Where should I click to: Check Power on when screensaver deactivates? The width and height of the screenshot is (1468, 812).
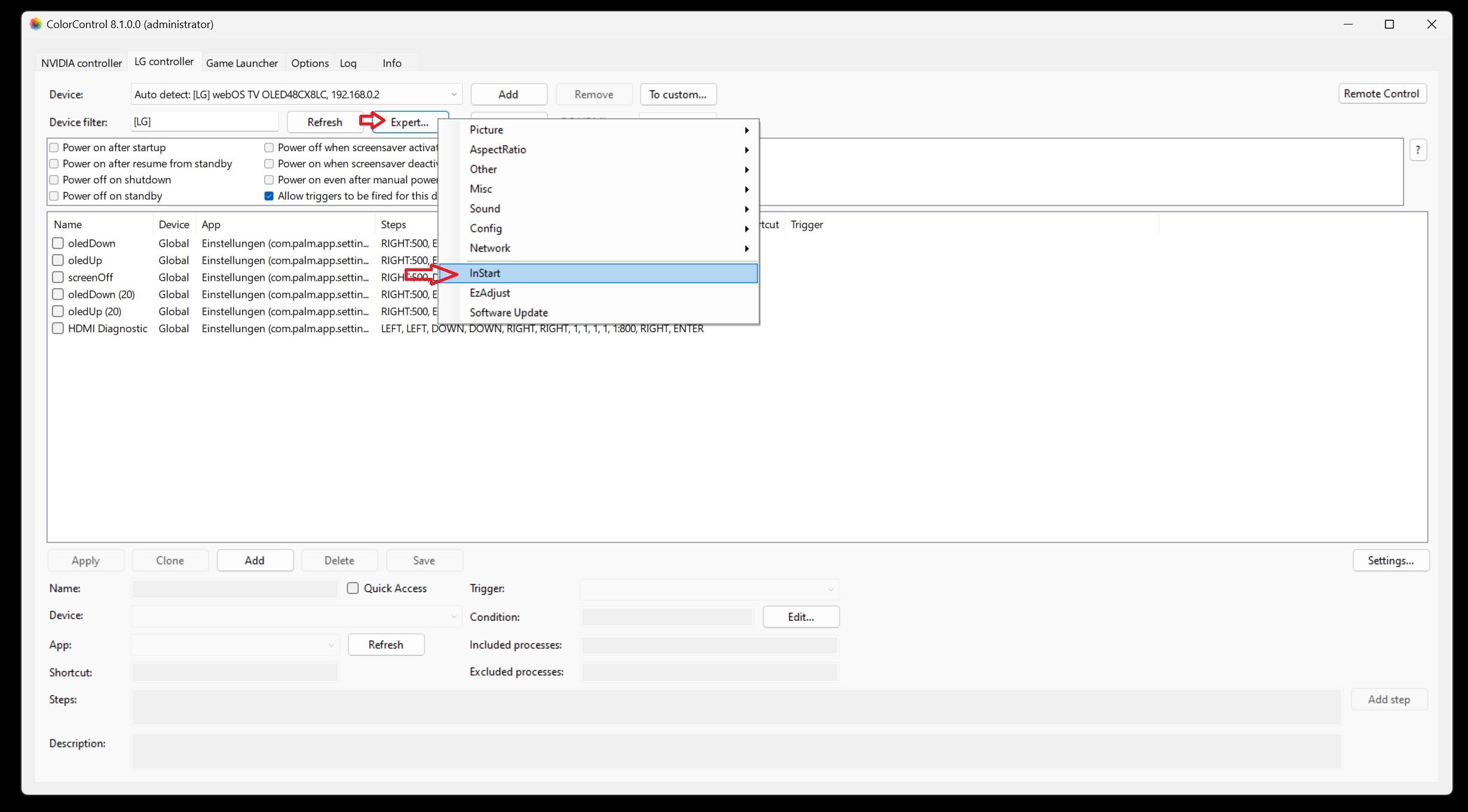pyautogui.click(x=269, y=164)
